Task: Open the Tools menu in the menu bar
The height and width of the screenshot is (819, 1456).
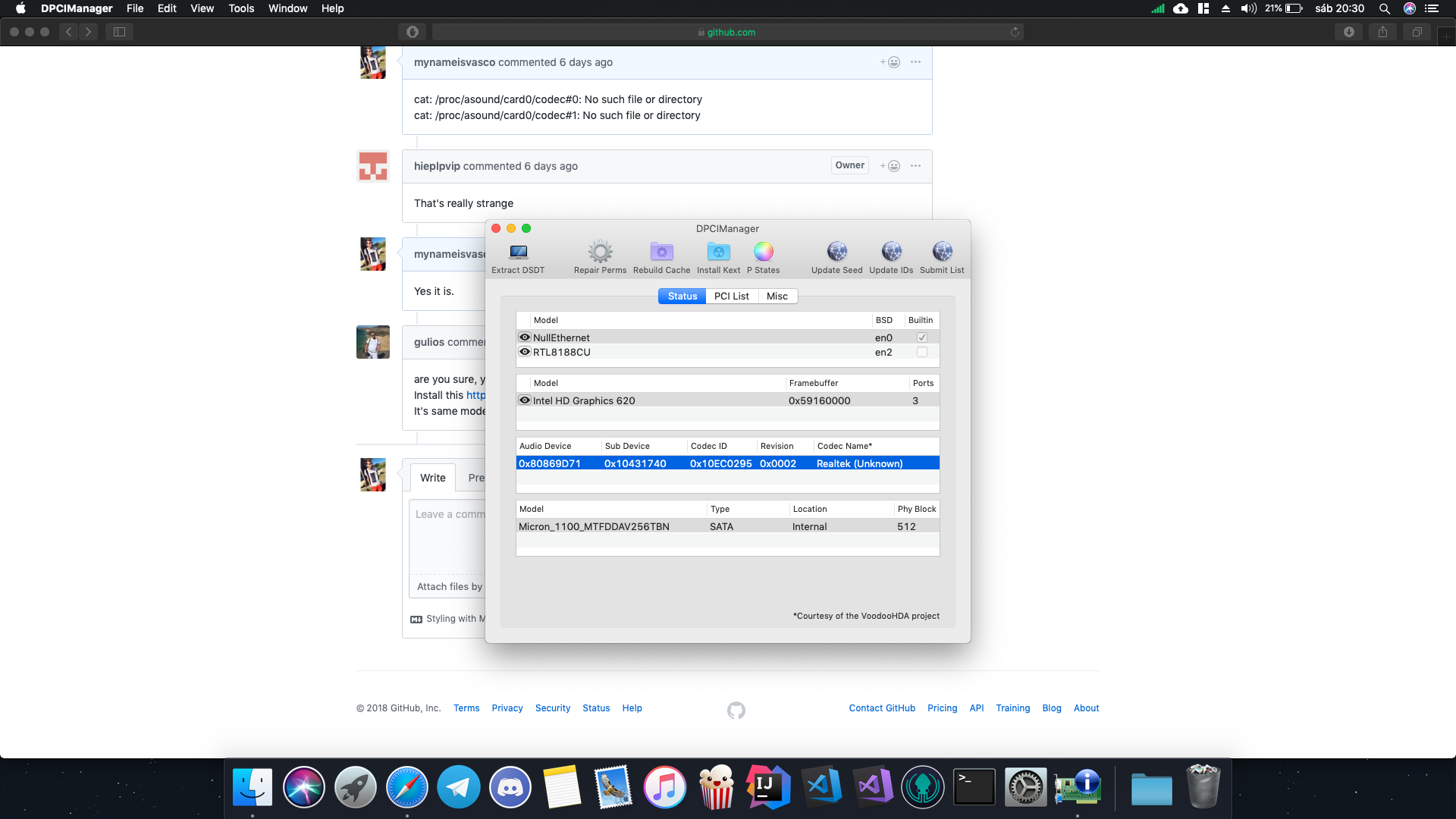Action: pos(240,8)
